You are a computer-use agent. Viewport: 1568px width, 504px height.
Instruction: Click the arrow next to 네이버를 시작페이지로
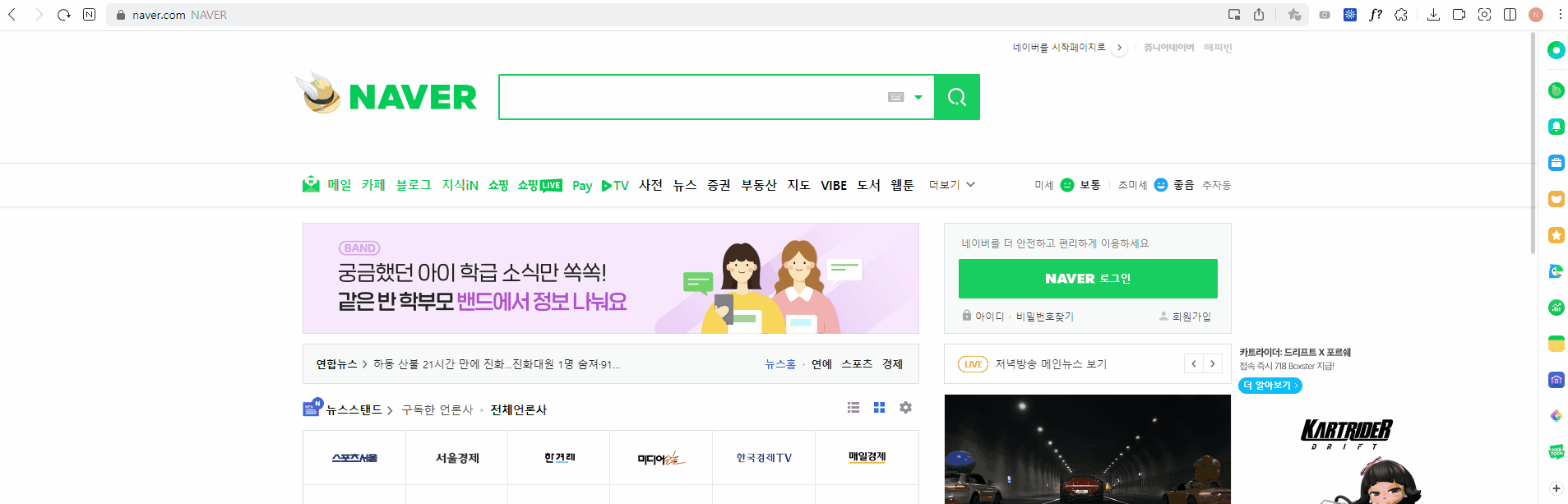1119,48
